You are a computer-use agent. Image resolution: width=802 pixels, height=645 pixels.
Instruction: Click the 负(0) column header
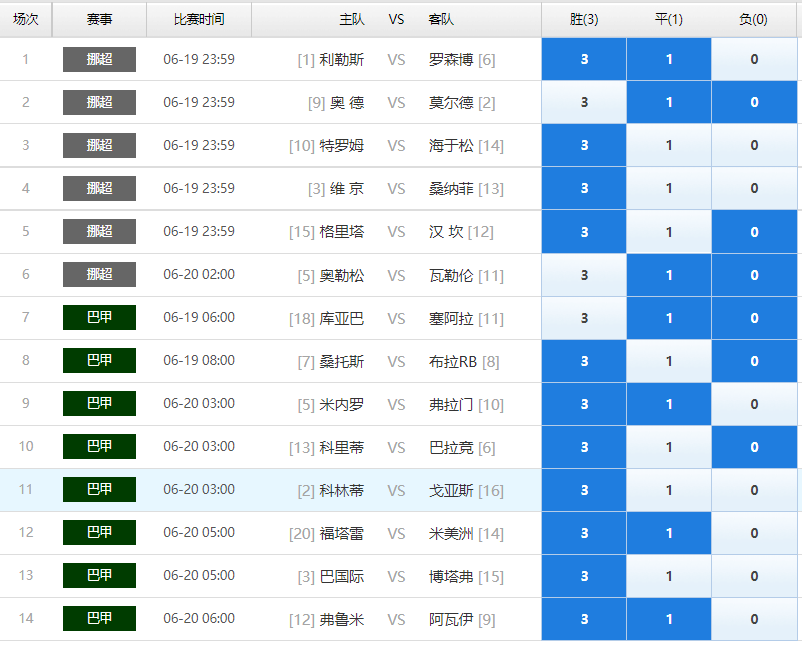point(753,19)
